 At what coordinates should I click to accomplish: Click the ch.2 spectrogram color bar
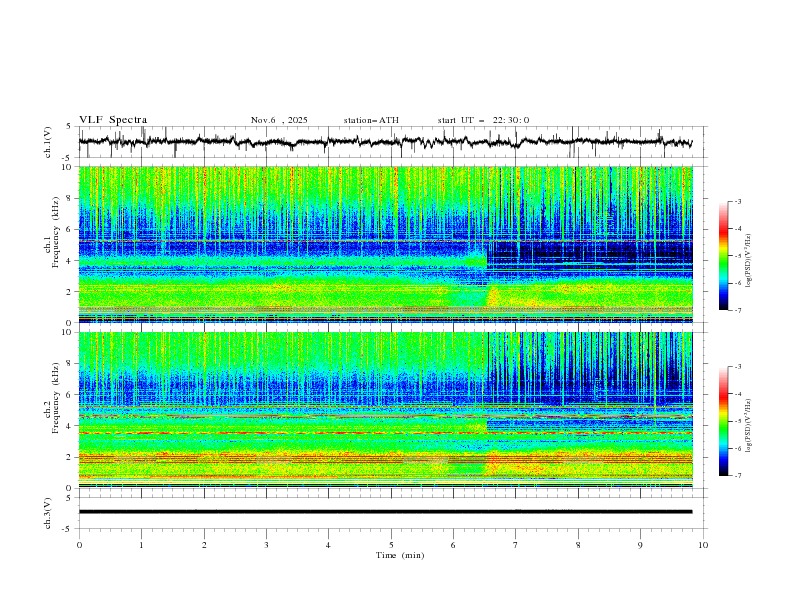[x=723, y=421]
